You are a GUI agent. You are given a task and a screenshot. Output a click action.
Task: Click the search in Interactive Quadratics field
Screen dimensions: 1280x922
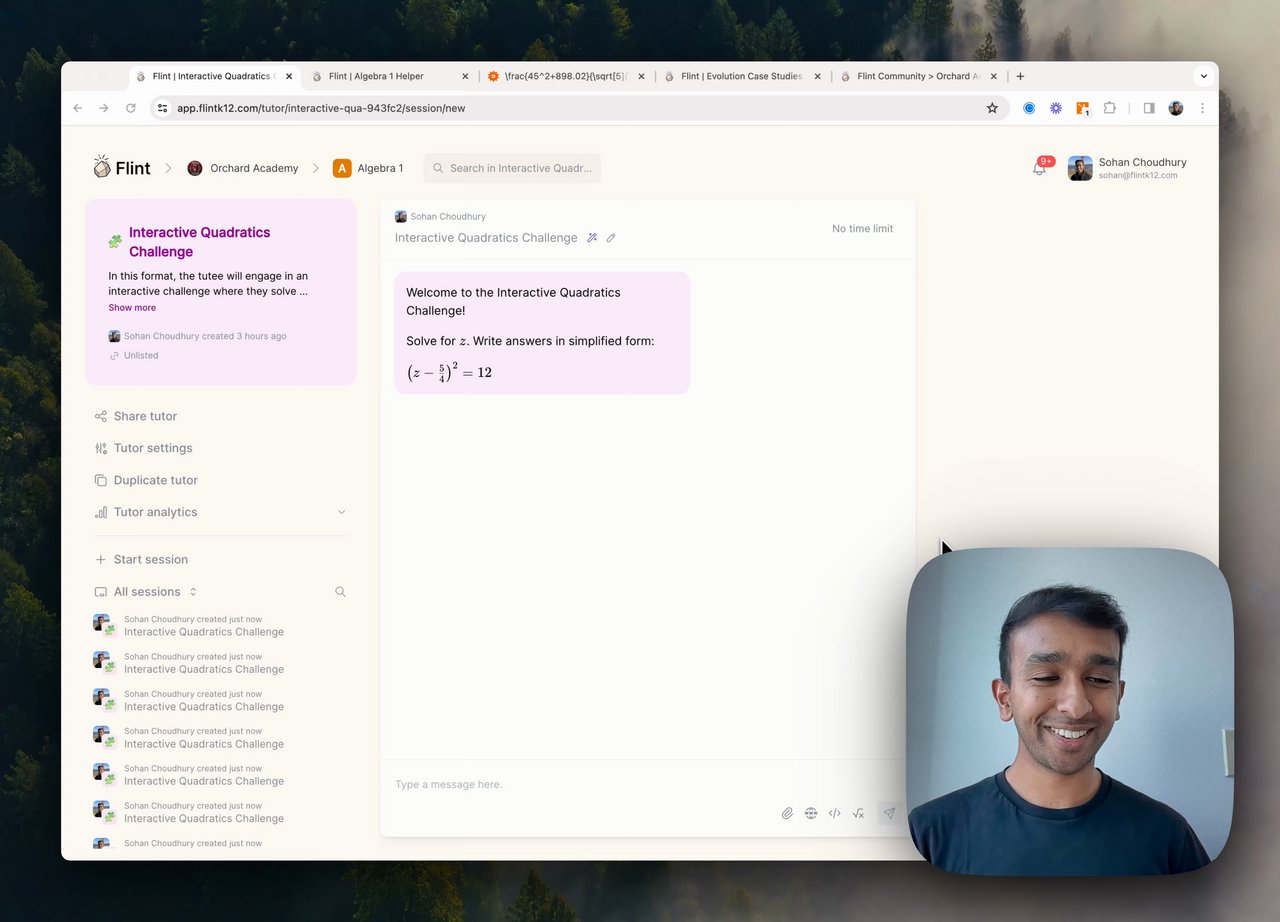[x=512, y=168]
